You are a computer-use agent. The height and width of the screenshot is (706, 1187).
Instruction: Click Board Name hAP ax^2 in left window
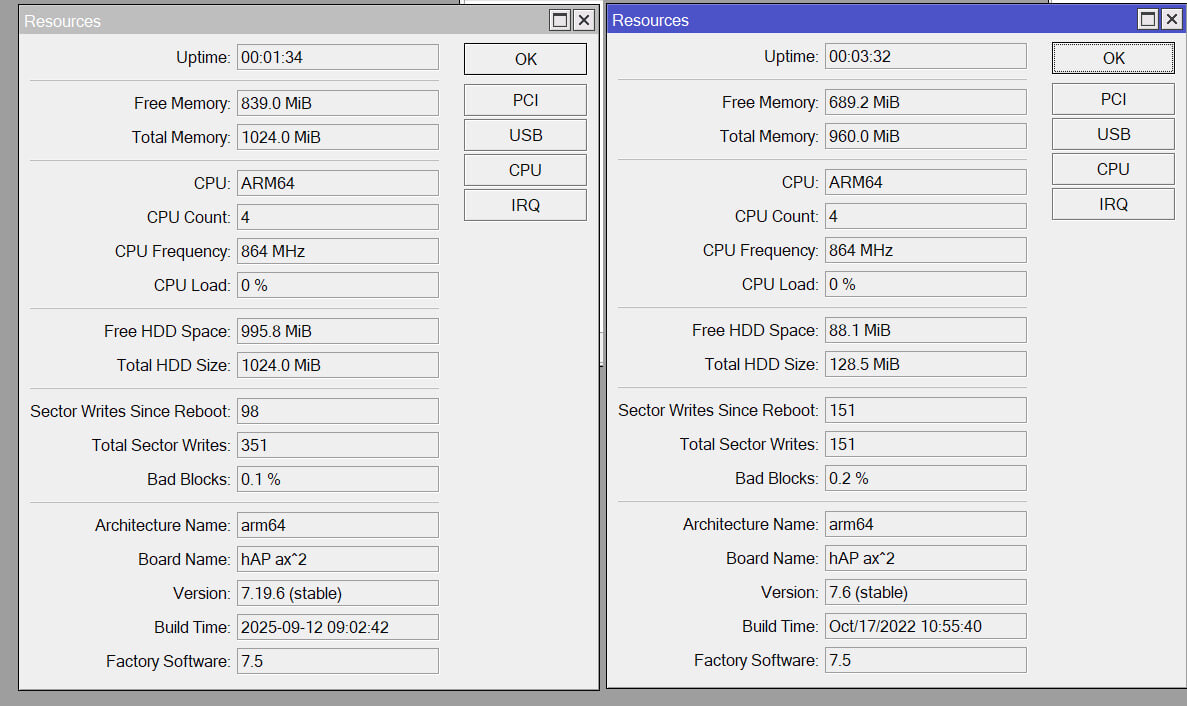(x=338, y=559)
